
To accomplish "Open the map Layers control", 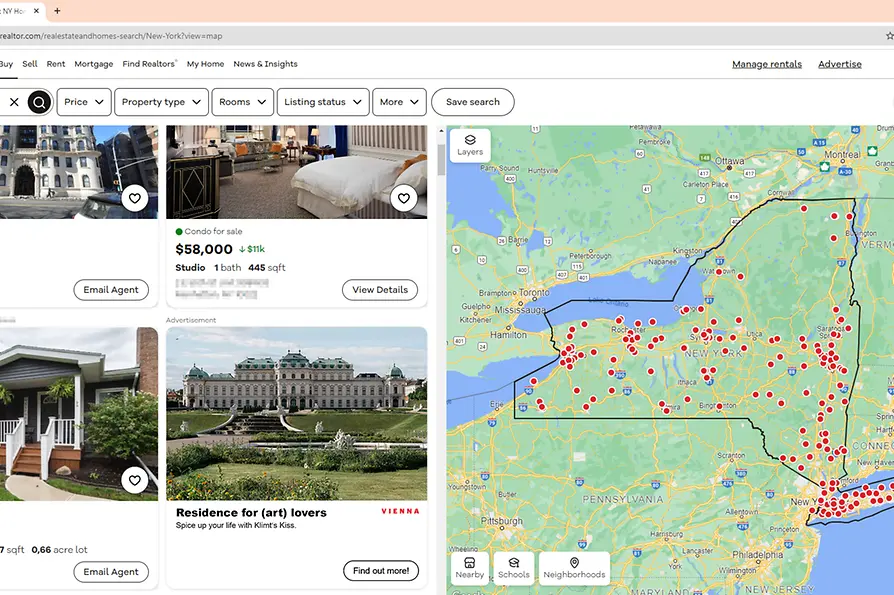I will coord(470,145).
